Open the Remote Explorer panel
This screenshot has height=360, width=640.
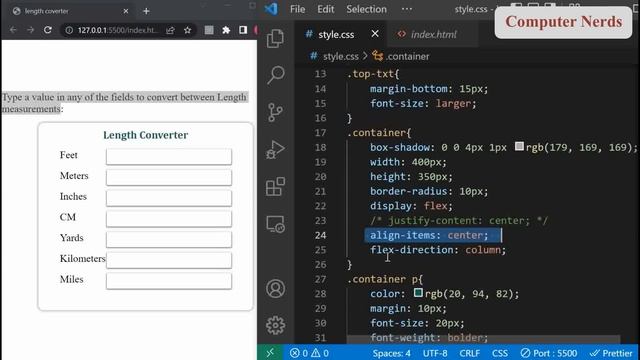point(276,224)
